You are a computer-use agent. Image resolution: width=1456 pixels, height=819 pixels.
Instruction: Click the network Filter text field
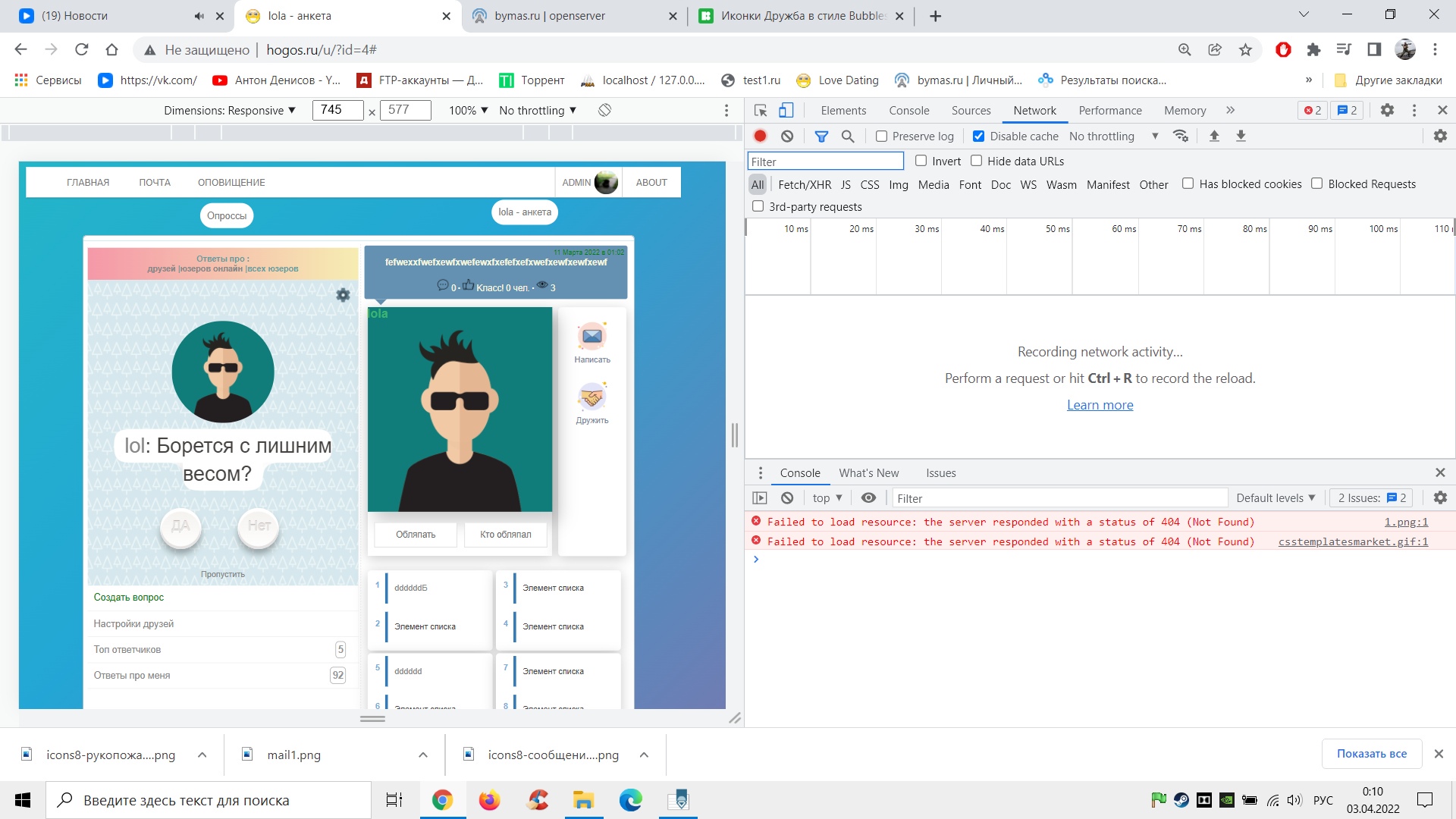coord(826,162)
